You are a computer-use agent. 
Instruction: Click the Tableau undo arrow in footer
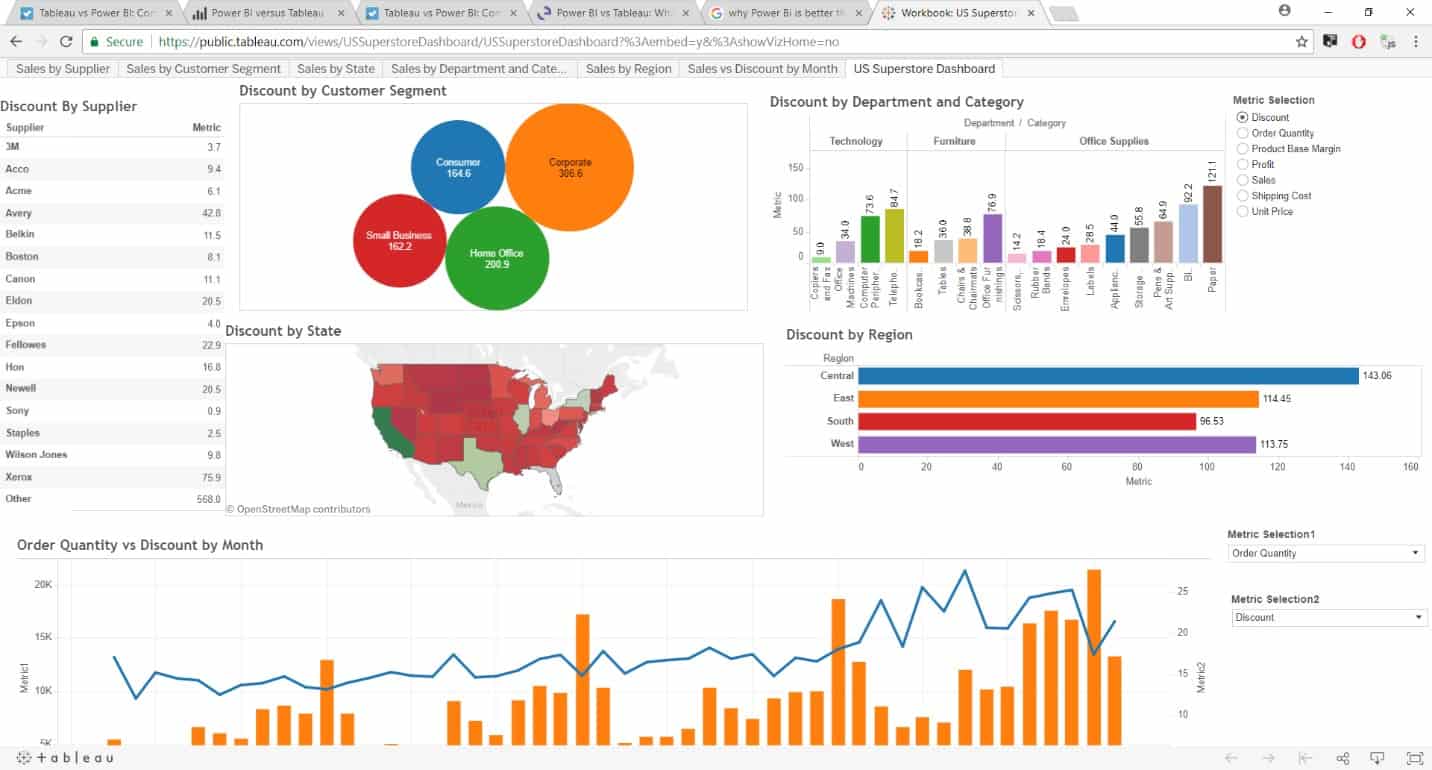click(x=1231, y=758)
